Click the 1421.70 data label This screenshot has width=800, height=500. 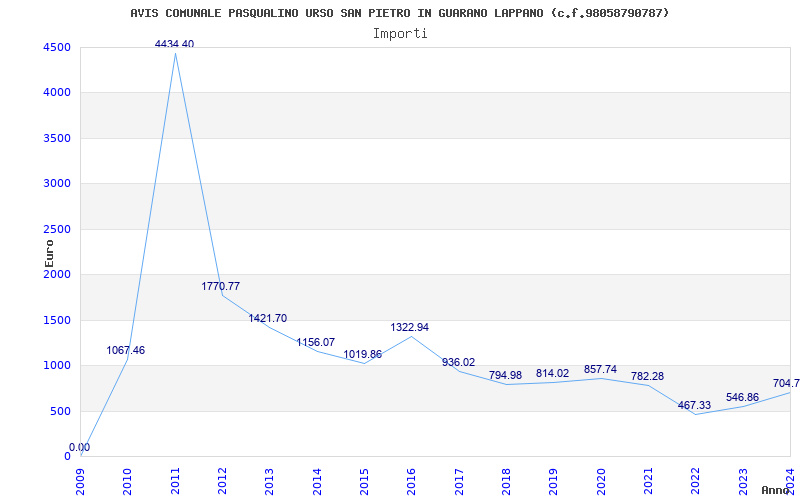point(268,318)
